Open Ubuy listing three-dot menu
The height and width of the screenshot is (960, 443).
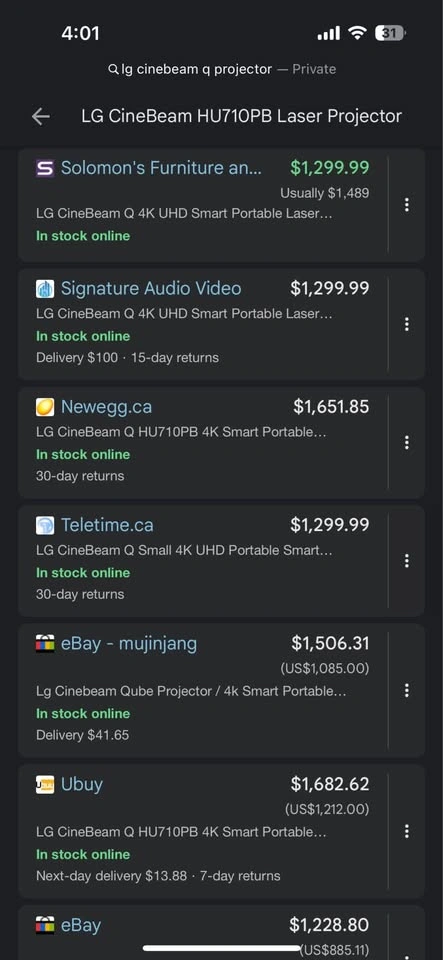pos(406,831)
